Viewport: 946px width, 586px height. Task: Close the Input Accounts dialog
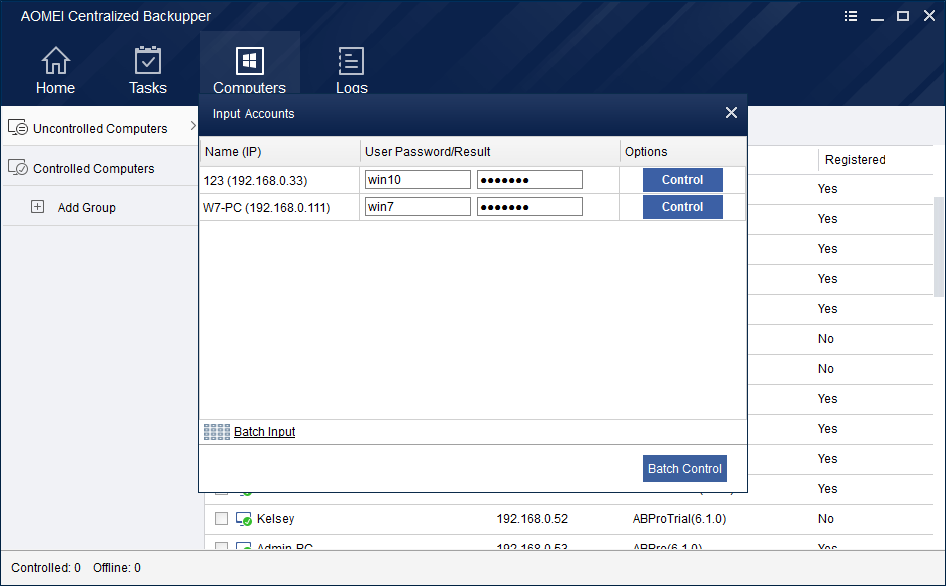[x=731, y=113]
